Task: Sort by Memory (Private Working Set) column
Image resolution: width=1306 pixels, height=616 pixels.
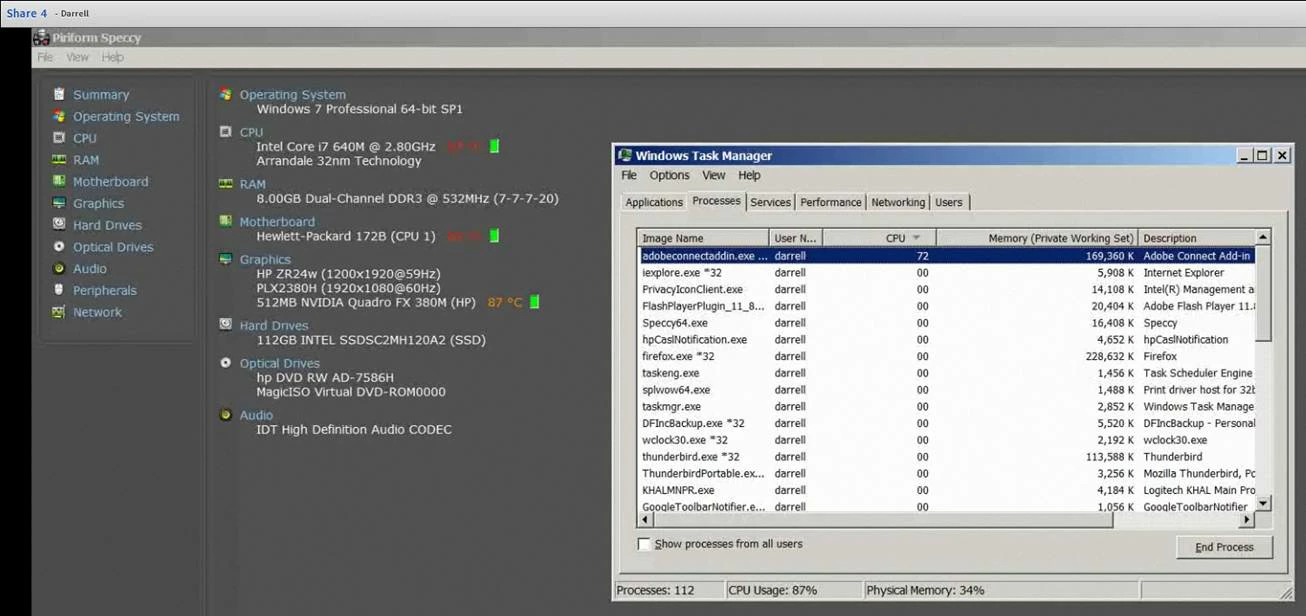Action: click(x=1037, y=238)
